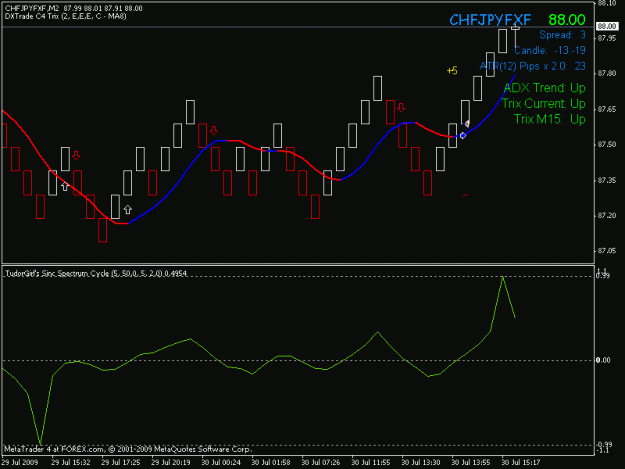The image size is (625, 469).
Task: Click the 87.20 price axis label
Action: (606, 216)
